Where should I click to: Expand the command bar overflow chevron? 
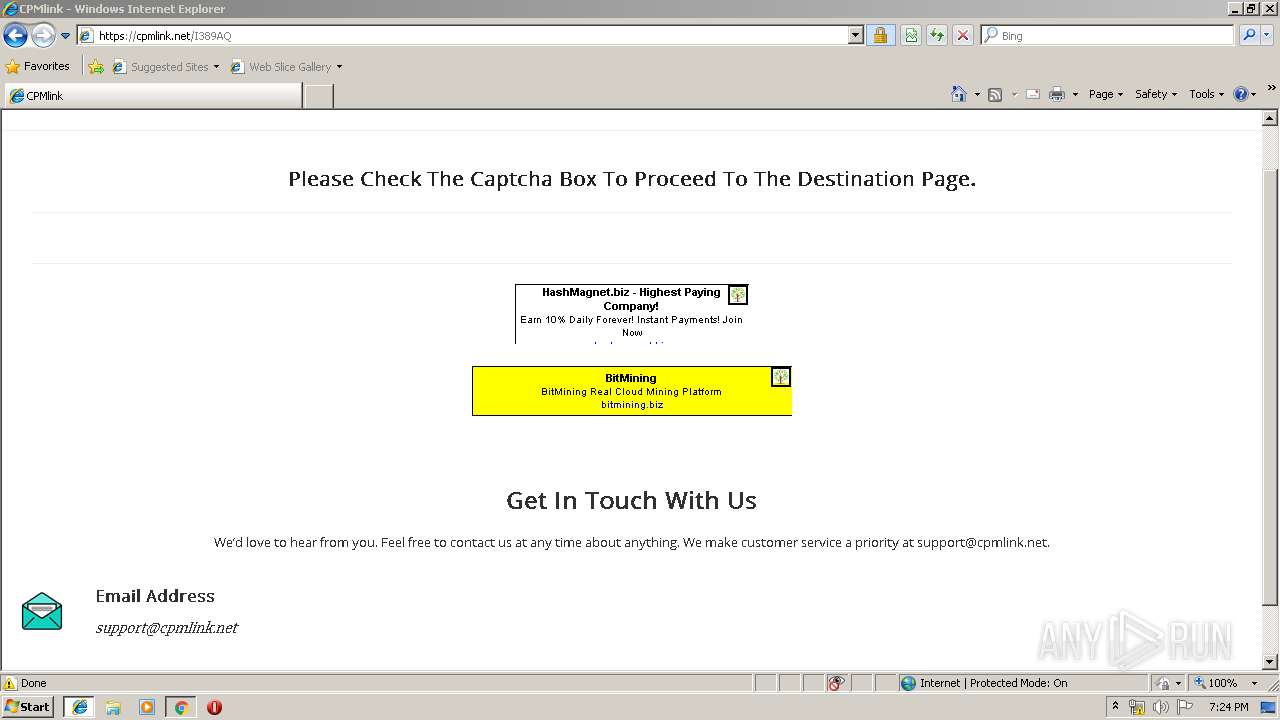1271,89
